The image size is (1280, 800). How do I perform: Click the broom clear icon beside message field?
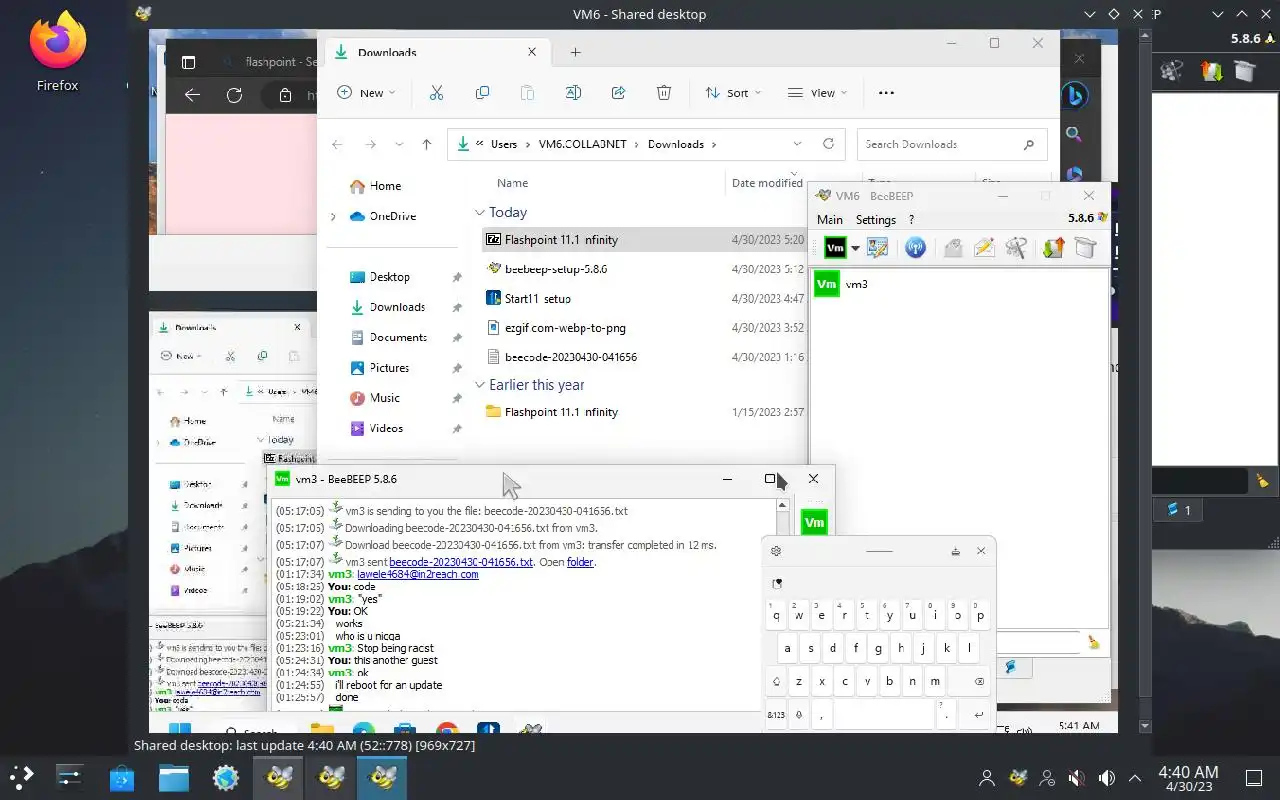(x=1094, y=642)
